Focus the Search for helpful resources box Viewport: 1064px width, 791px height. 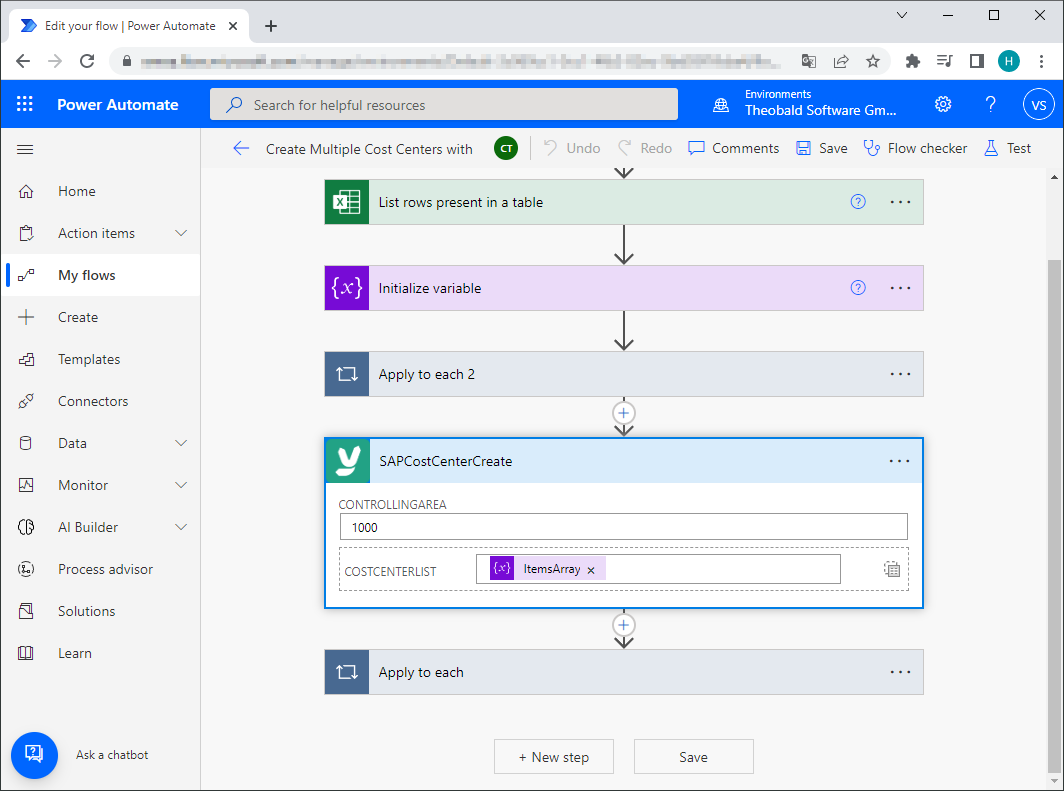point(444,104)
